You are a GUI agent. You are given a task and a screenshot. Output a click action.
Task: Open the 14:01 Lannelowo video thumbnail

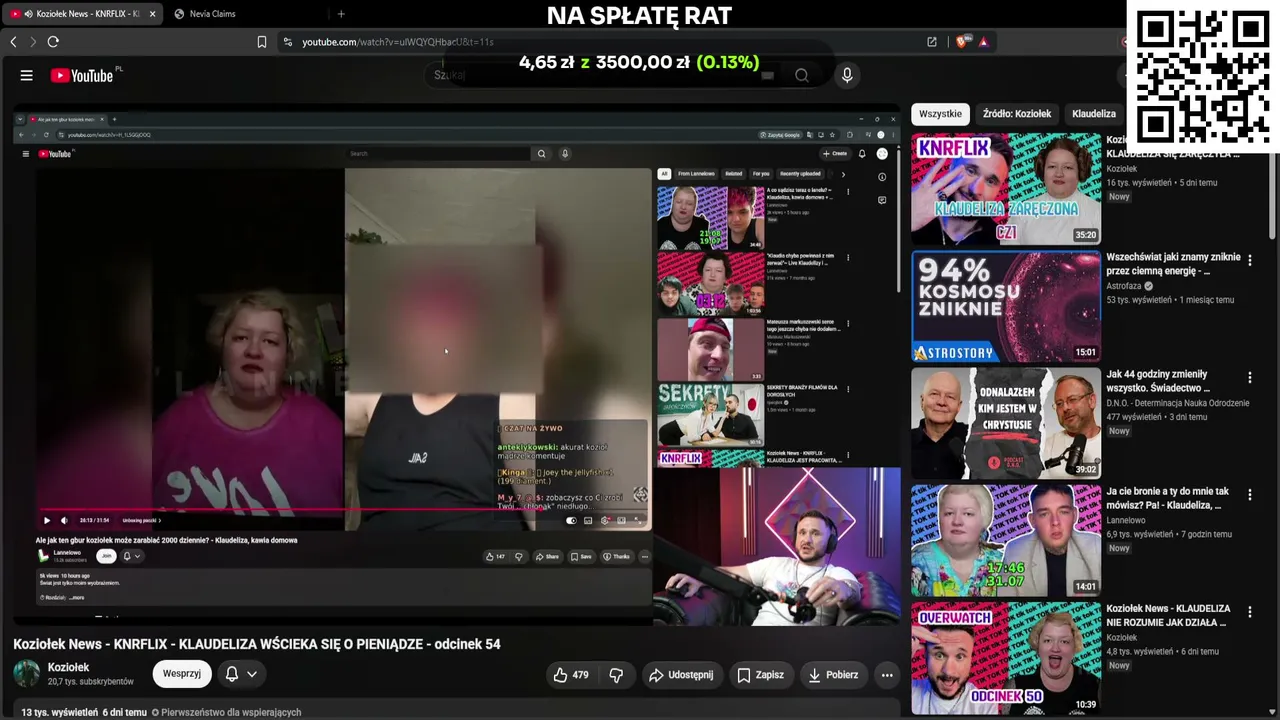click(x=1006, y=540)
